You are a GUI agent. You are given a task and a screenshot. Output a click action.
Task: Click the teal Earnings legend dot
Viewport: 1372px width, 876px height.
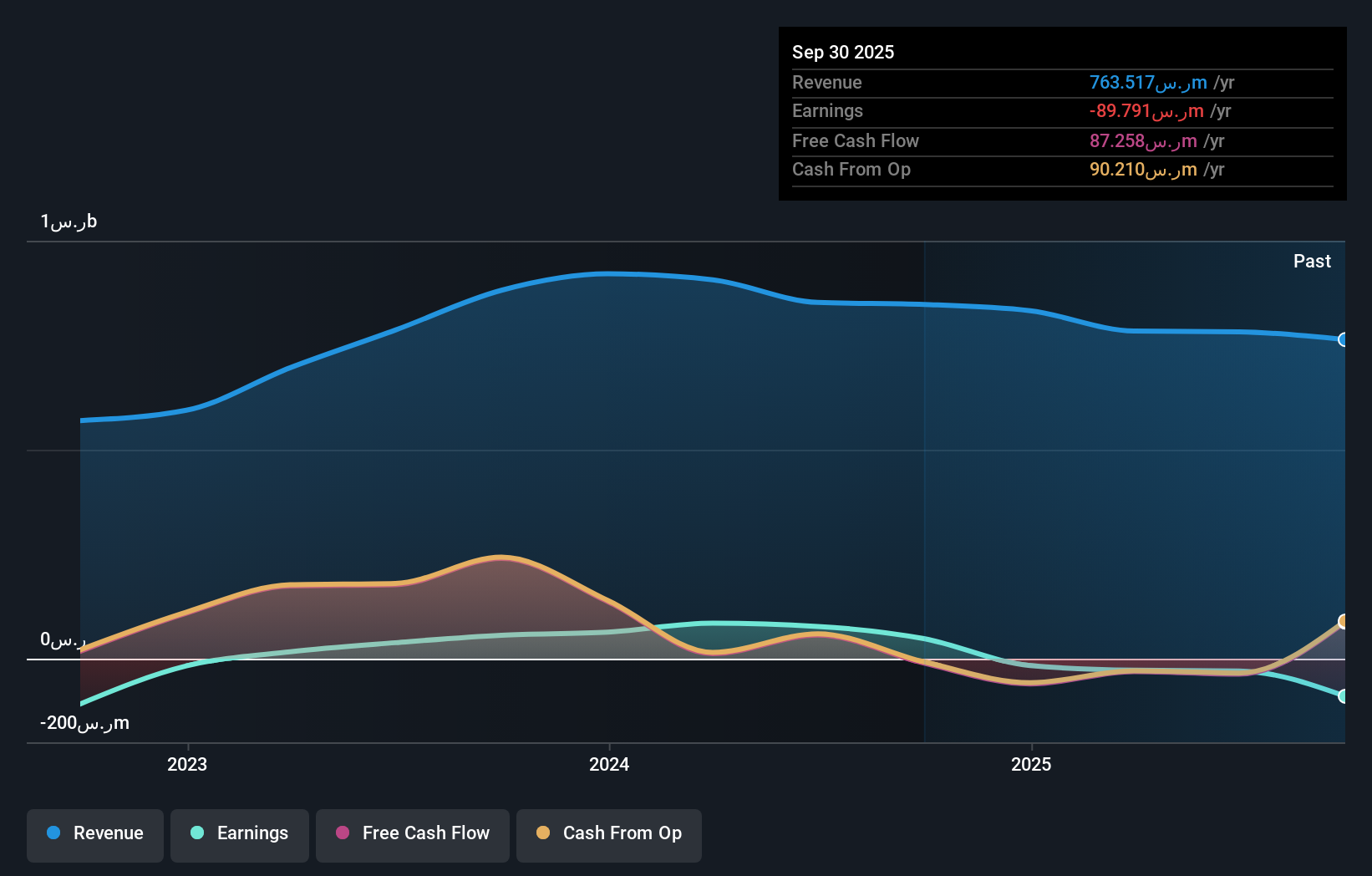pos(196,833)
